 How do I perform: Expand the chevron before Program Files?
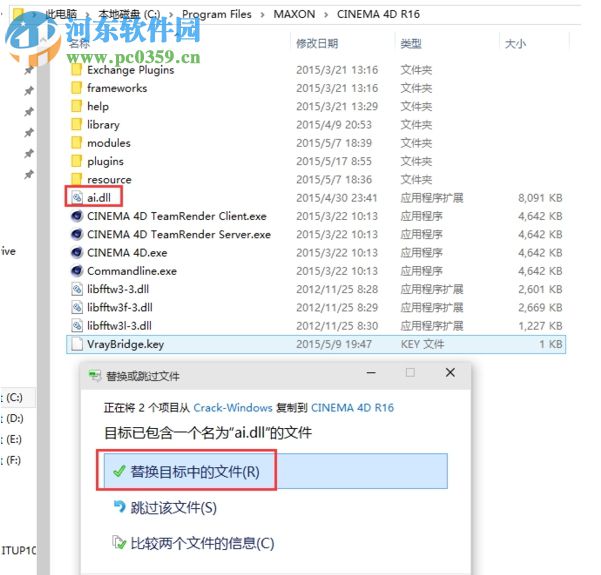pos(171,15)
